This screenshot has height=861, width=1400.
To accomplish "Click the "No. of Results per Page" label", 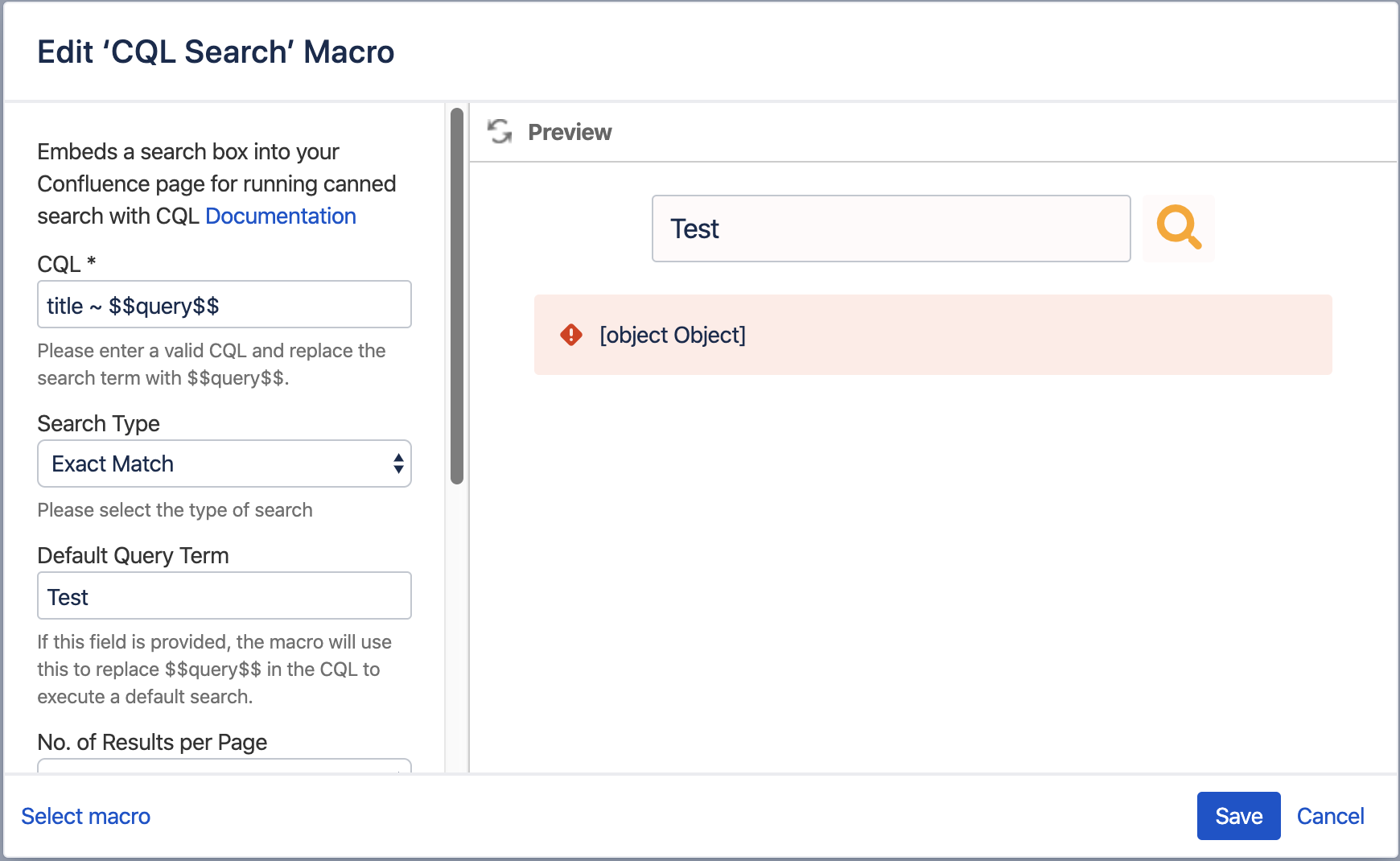I will (152, 742).
